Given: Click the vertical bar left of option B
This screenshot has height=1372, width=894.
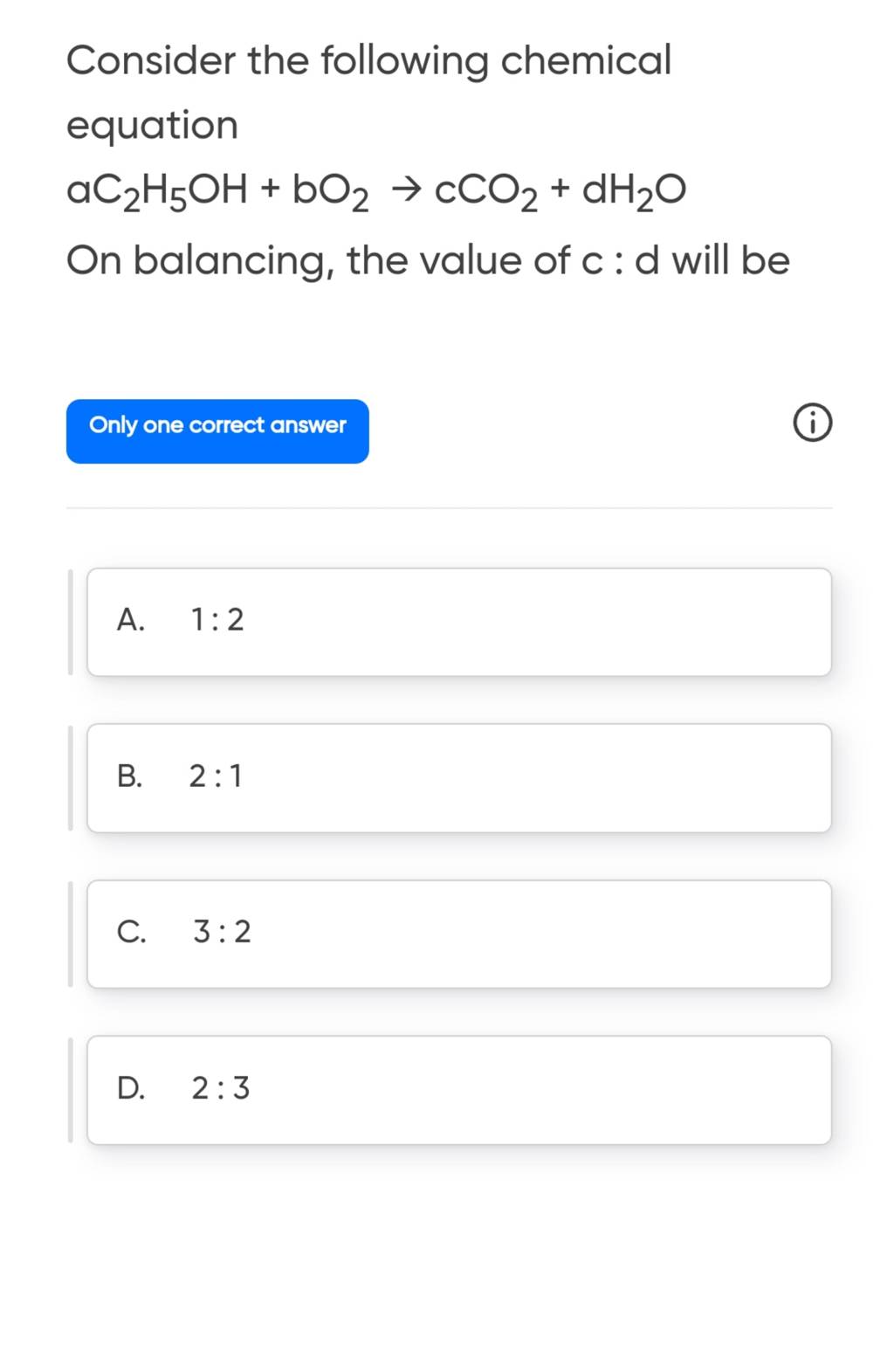Looking at the screenshot, I should point(71,777).
